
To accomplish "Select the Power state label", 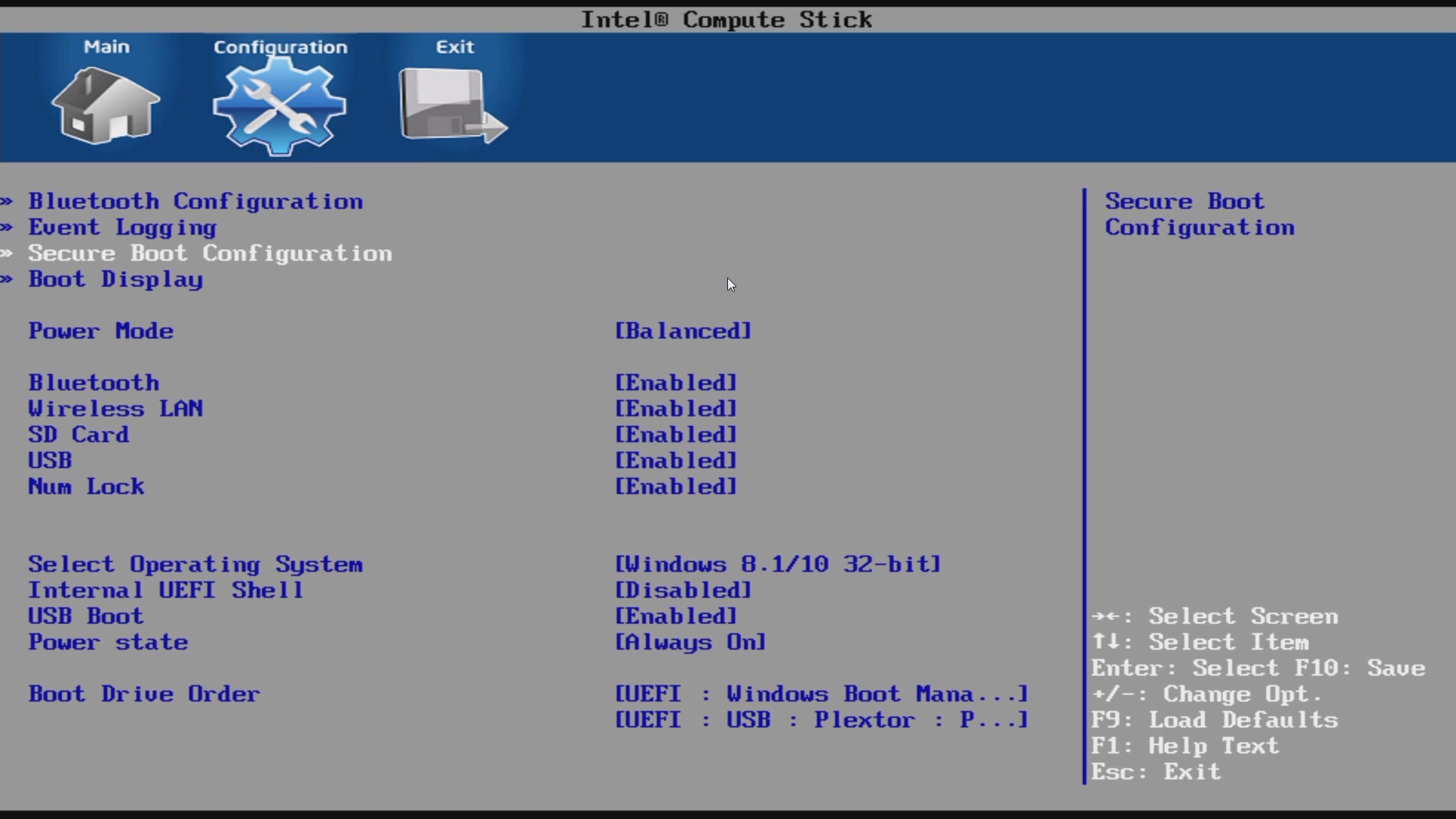I will 108,642.
